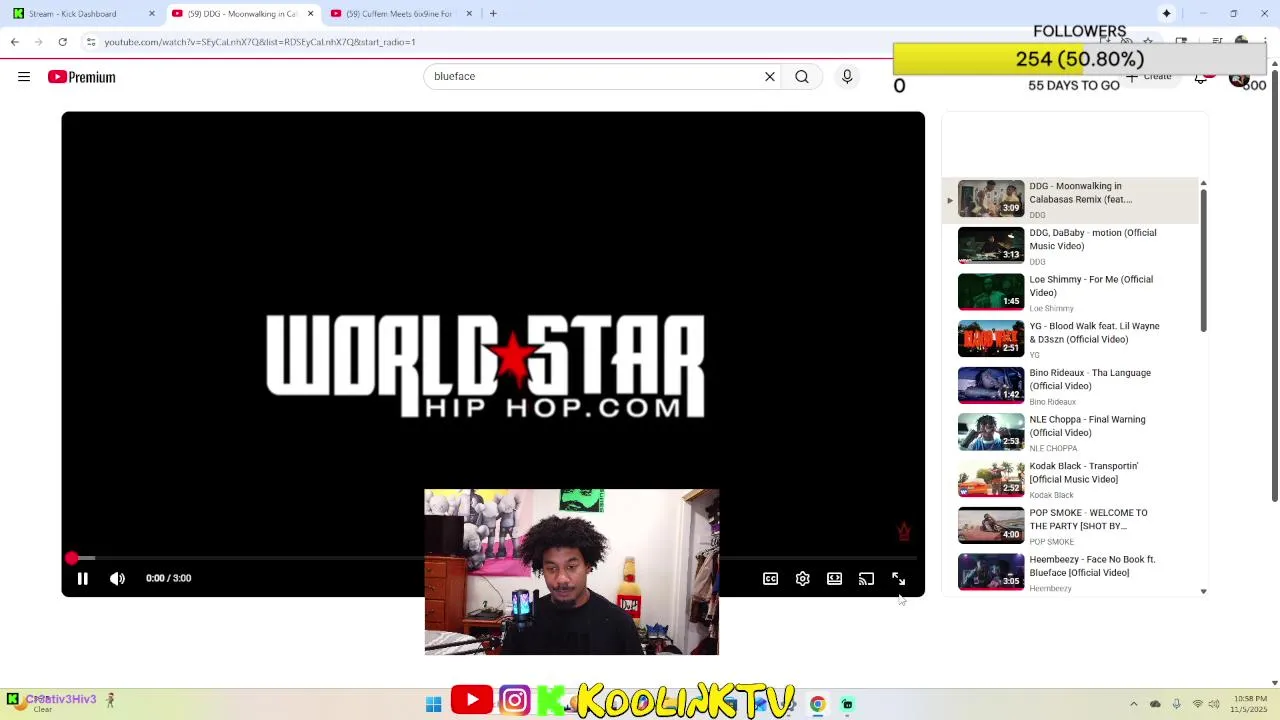This screenshot has width=1280, height=720.
Task: Open the video player settings gear
Action: 802,579
